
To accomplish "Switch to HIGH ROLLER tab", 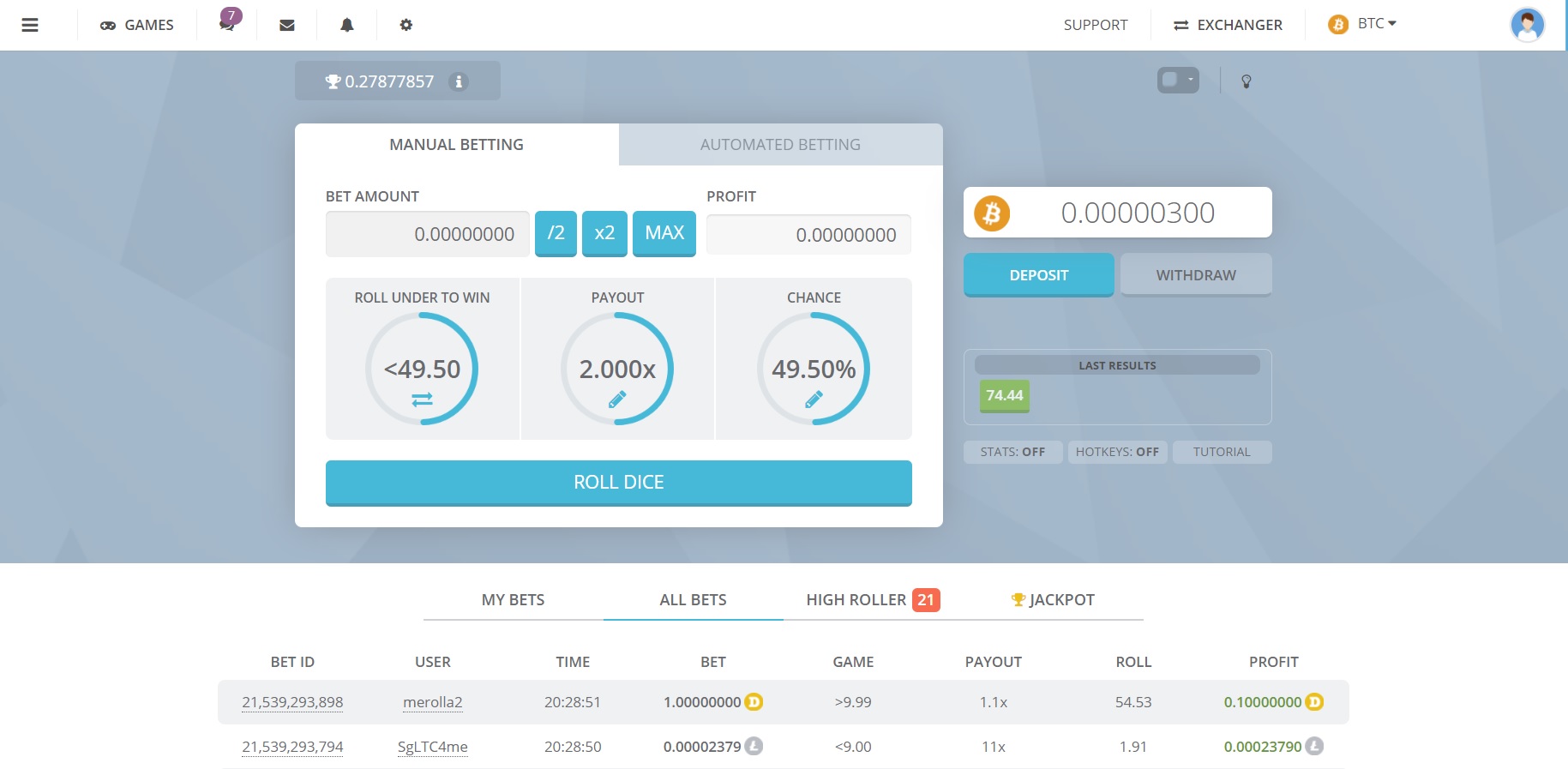I will tap(873, 600).
